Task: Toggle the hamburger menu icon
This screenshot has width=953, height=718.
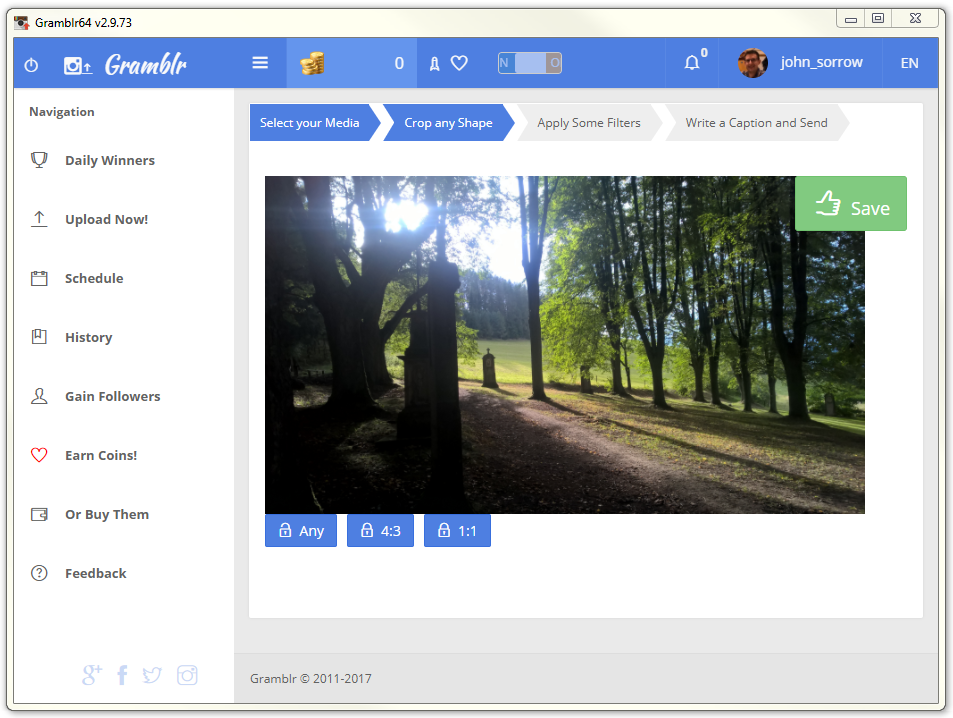Action: [260, 63]
